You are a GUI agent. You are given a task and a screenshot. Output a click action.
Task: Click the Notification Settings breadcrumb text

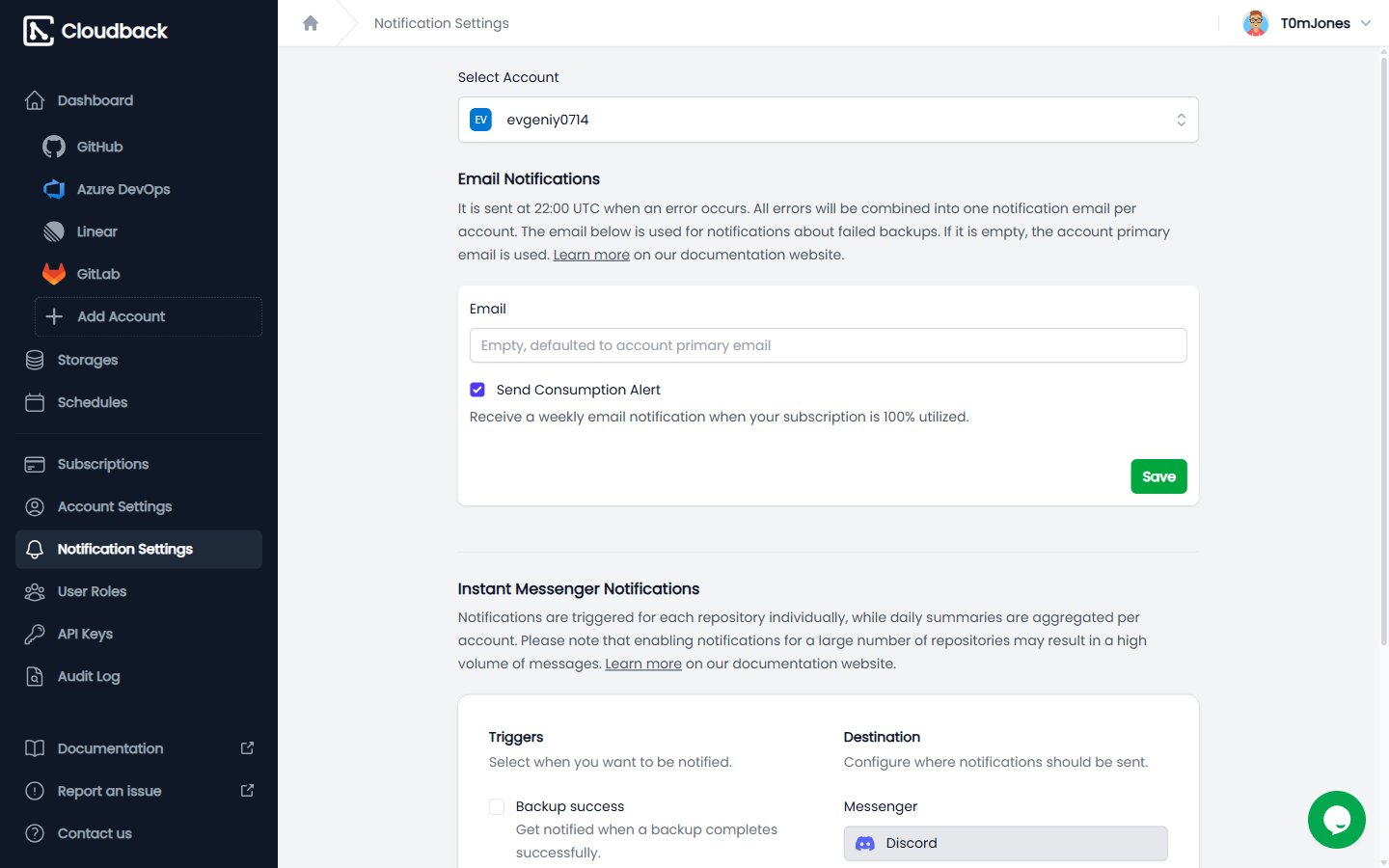click(x=442, y=23)
